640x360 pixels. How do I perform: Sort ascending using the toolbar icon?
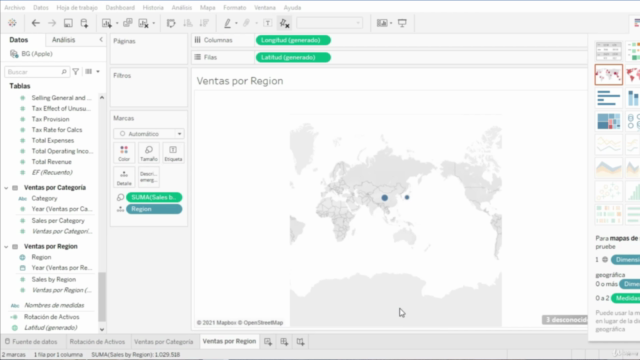(188, 23)
